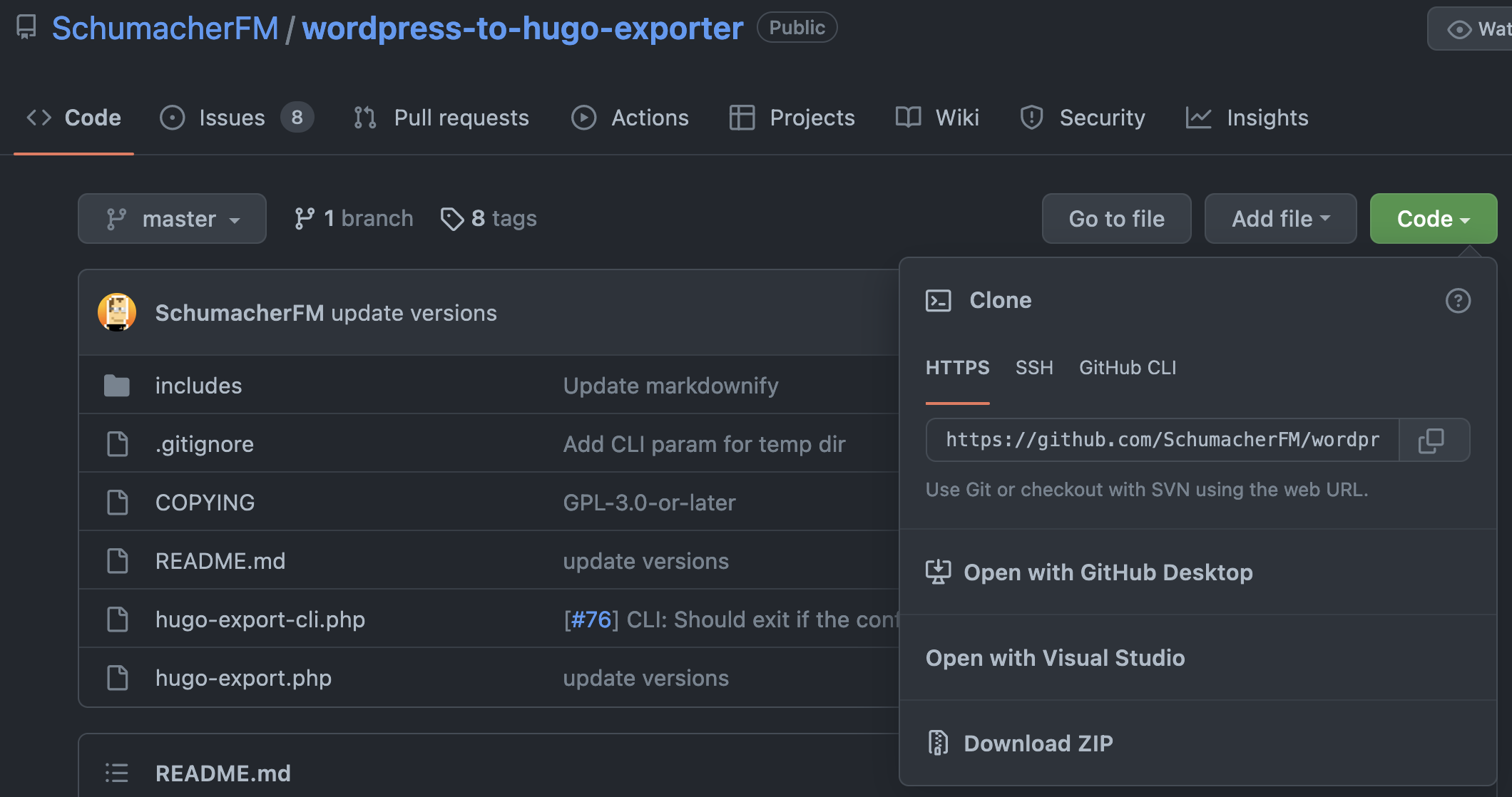
Task: Open the COPYING file
Action: tap(205, 503)
